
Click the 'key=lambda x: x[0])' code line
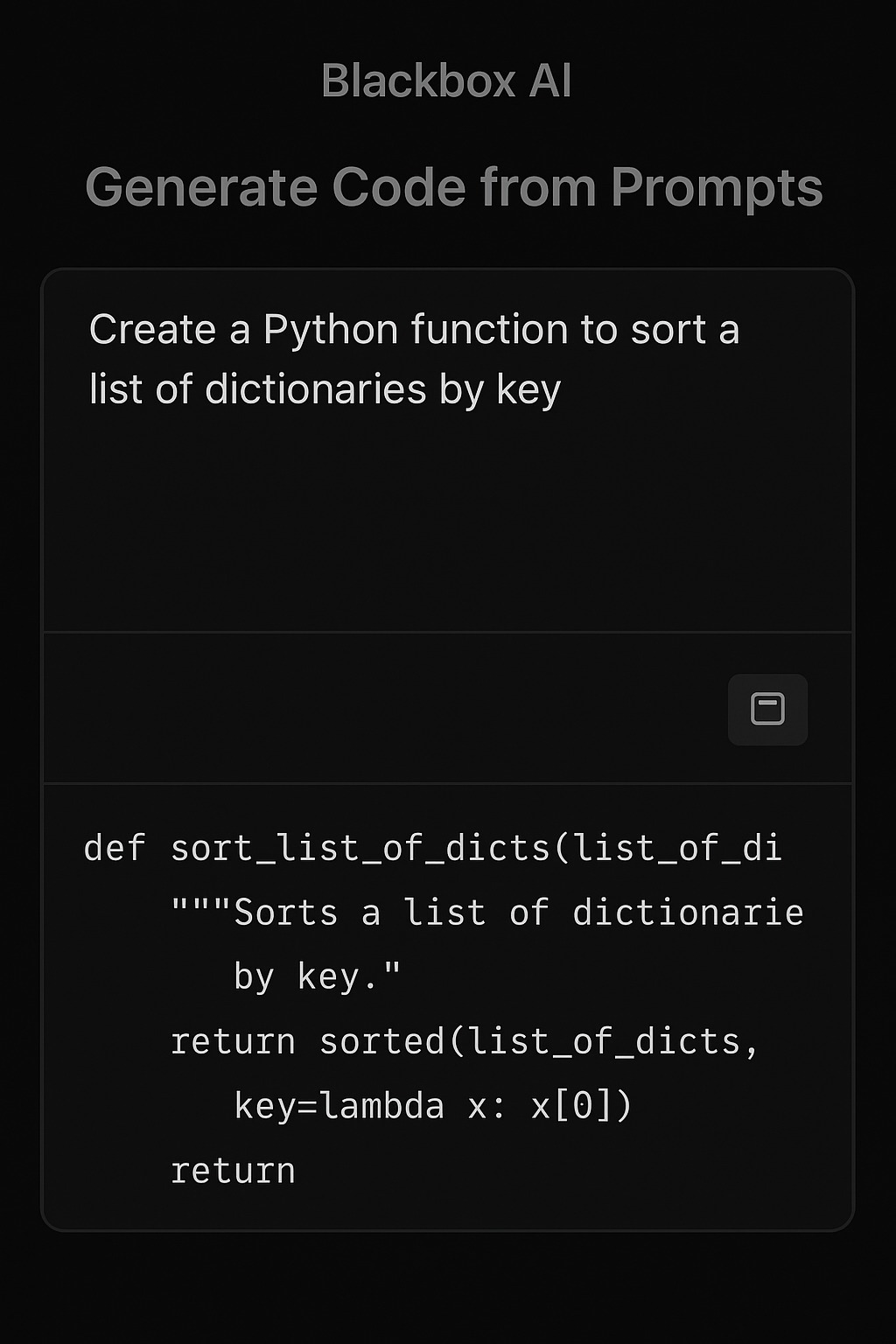tap(432, 1106)
